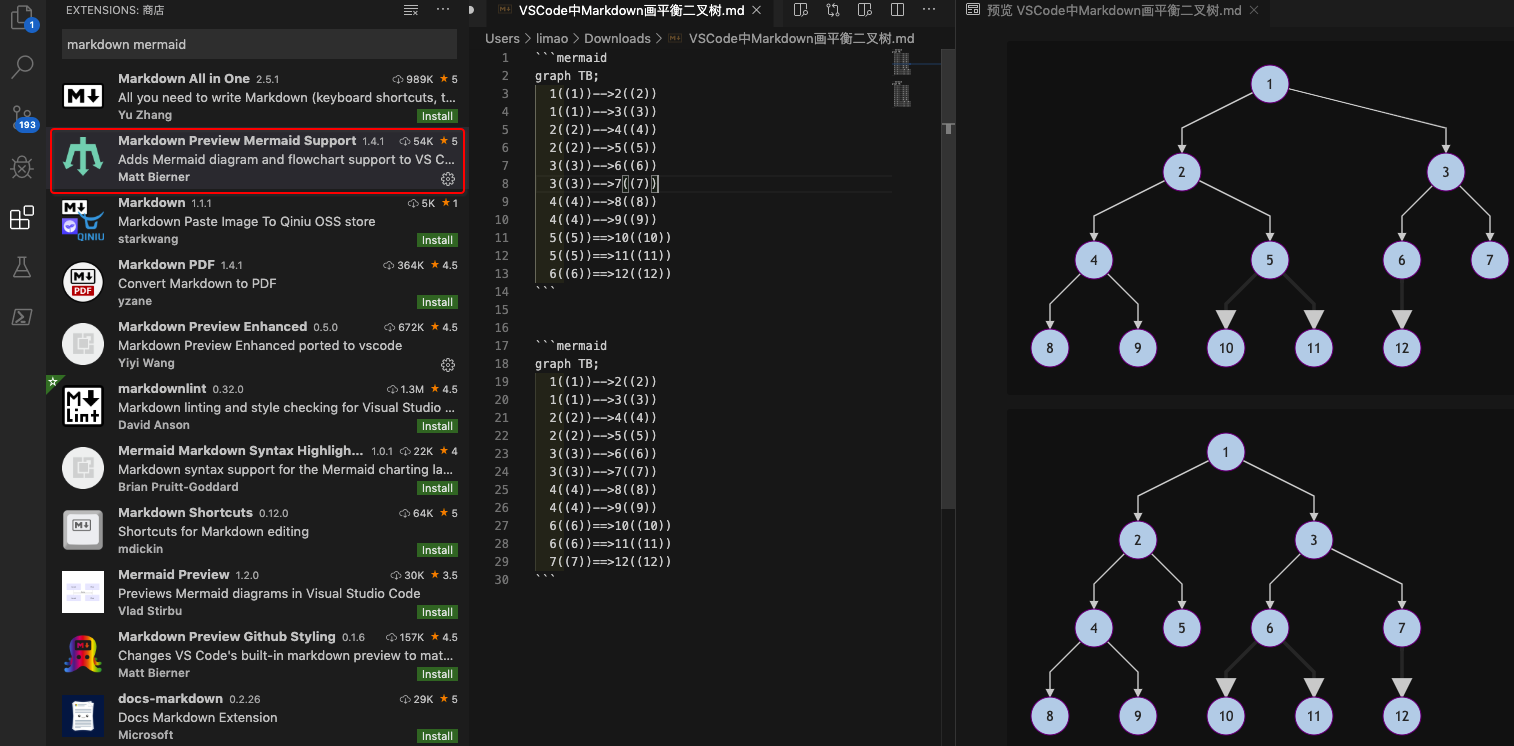Click the Markdown Shortcuts extension icon
The image size is (1514, 746).
tap(83, 530)
